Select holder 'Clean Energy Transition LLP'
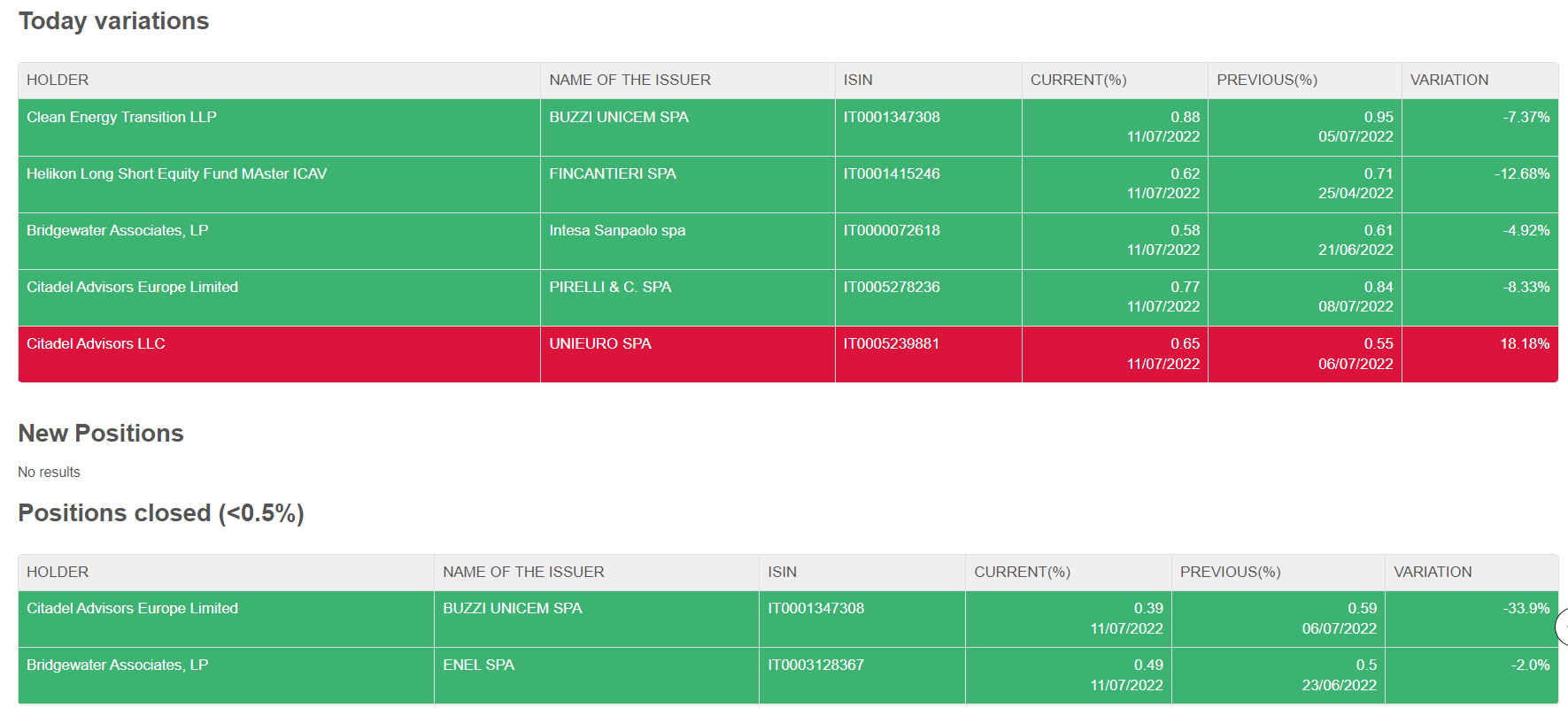Screen dimensions: 1568x708 point(121,117)
